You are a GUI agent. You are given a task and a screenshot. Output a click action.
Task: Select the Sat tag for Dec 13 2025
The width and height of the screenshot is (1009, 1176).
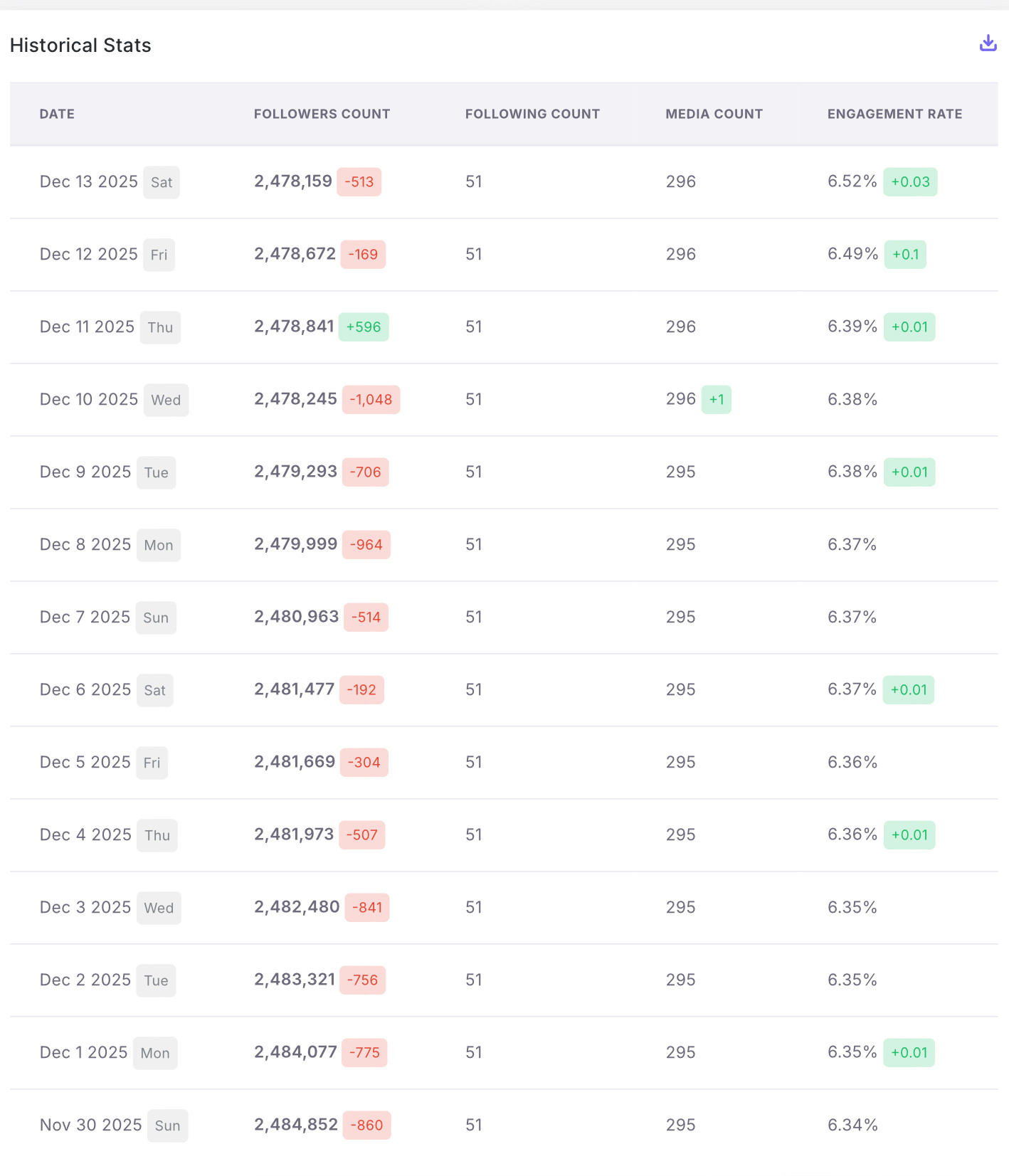pos(162,182)
